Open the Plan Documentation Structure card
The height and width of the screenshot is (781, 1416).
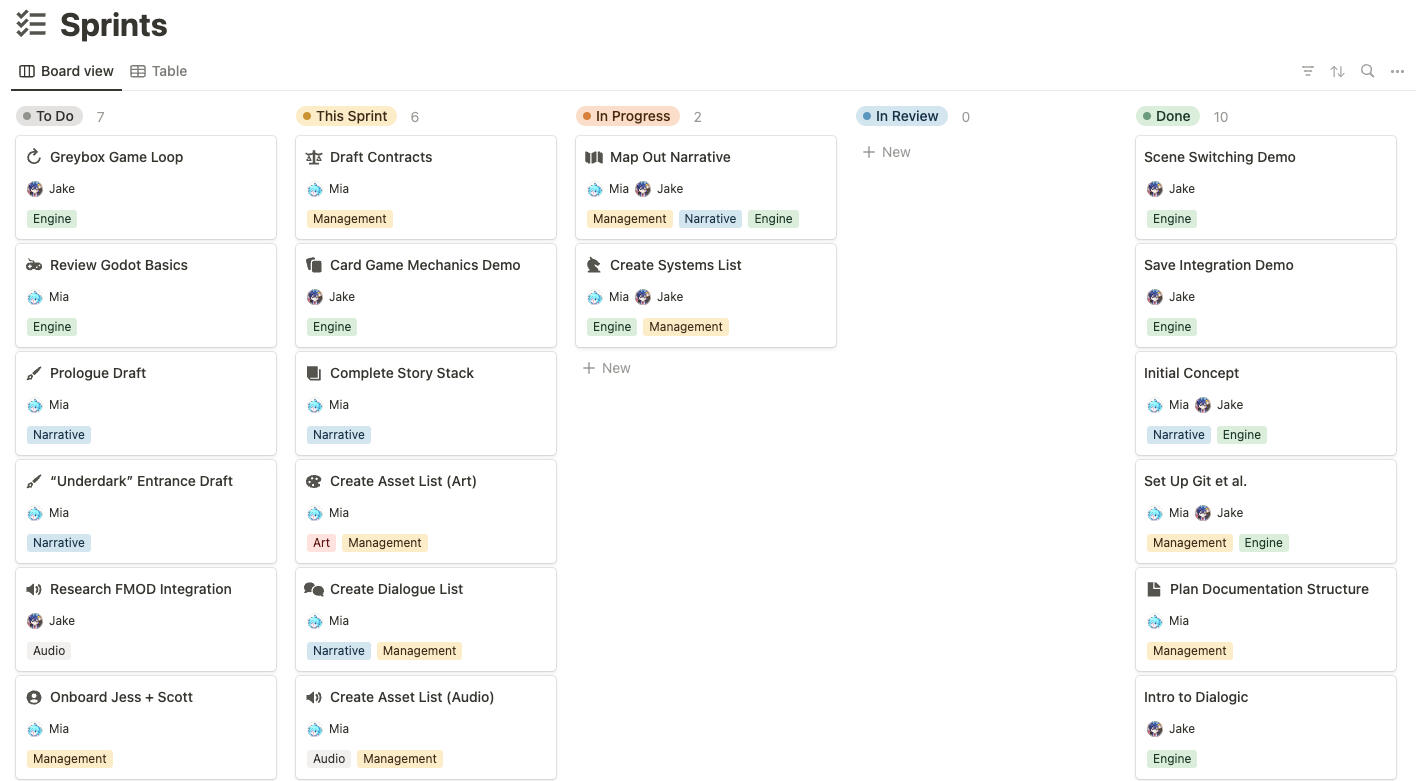point(1268,589)
